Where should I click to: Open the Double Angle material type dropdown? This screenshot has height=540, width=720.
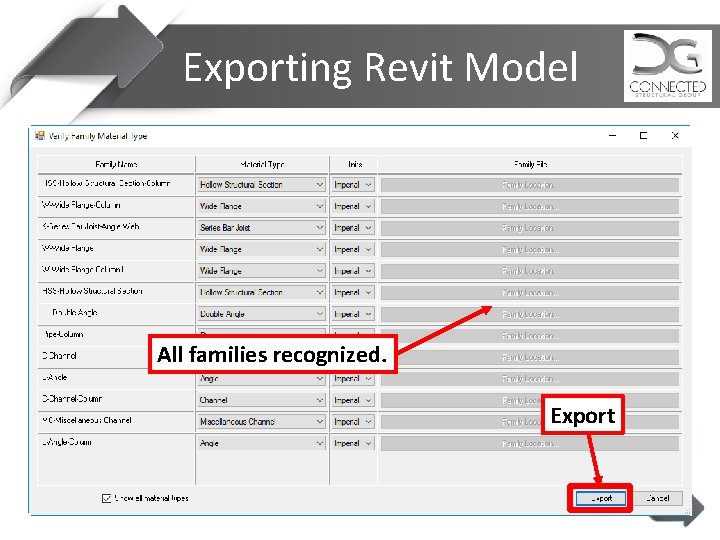pos(261,314)
